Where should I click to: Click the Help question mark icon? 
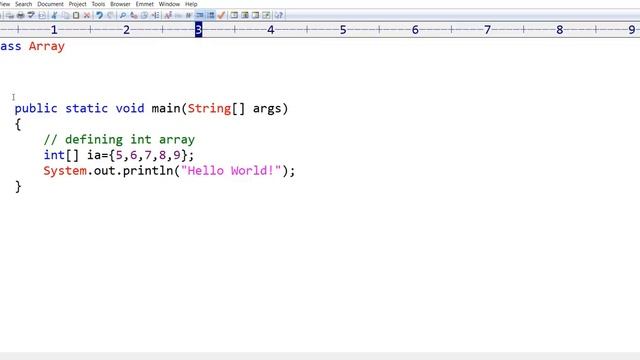click(x=278, y=16)
